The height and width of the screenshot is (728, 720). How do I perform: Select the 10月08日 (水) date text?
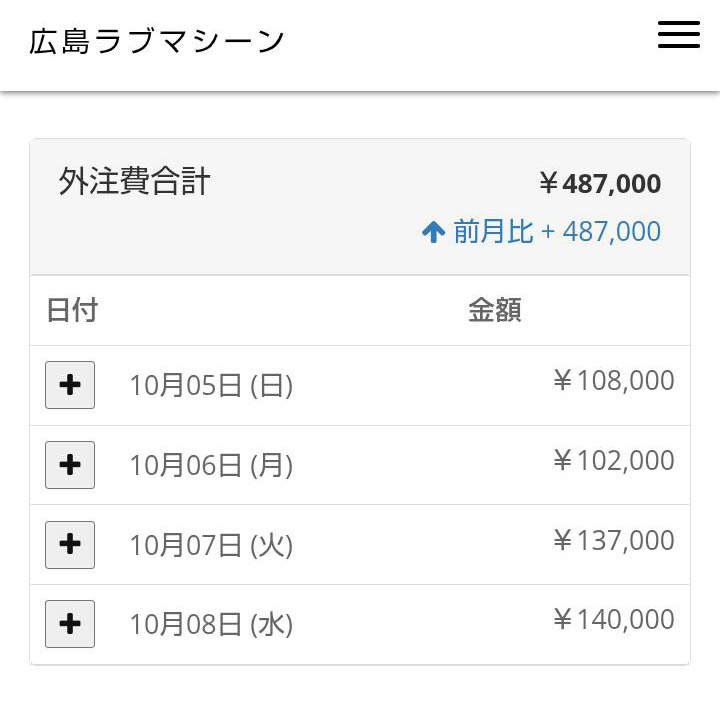coord(210,625)
